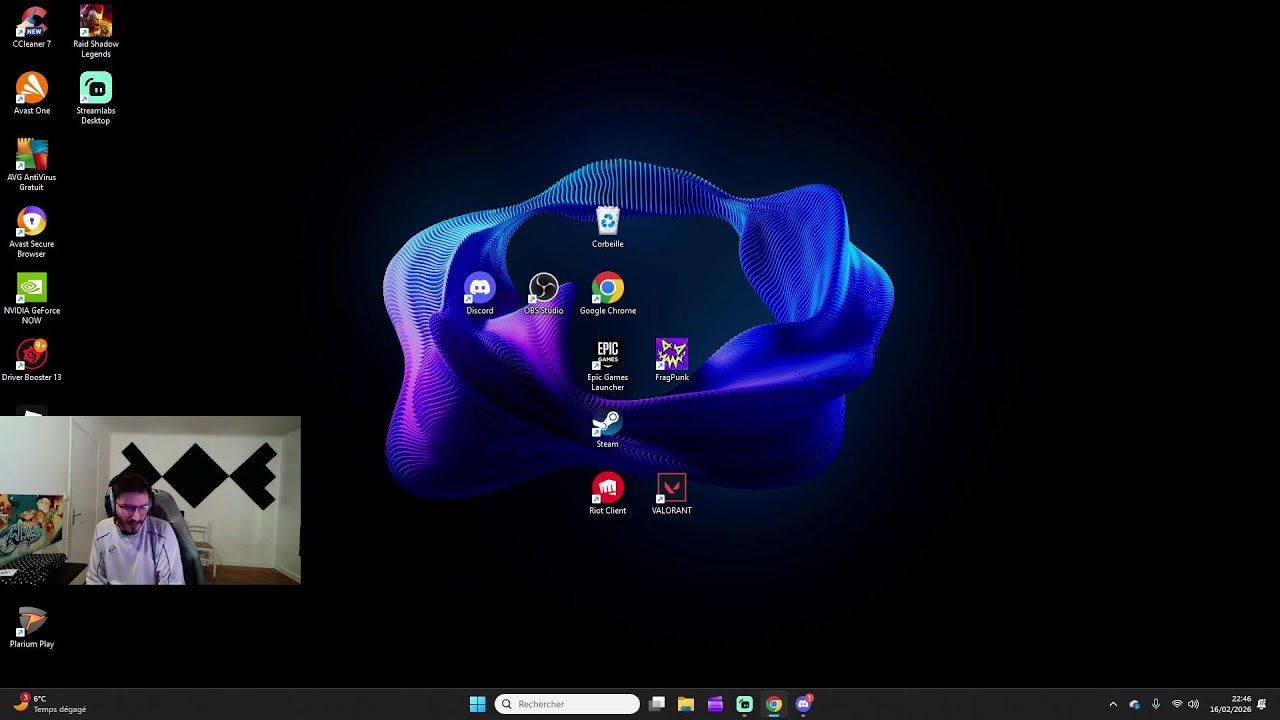Select the Corbeille recycle bin icon
The image size is (1280, 720).
pyautogui.click(x=608, y=227)
